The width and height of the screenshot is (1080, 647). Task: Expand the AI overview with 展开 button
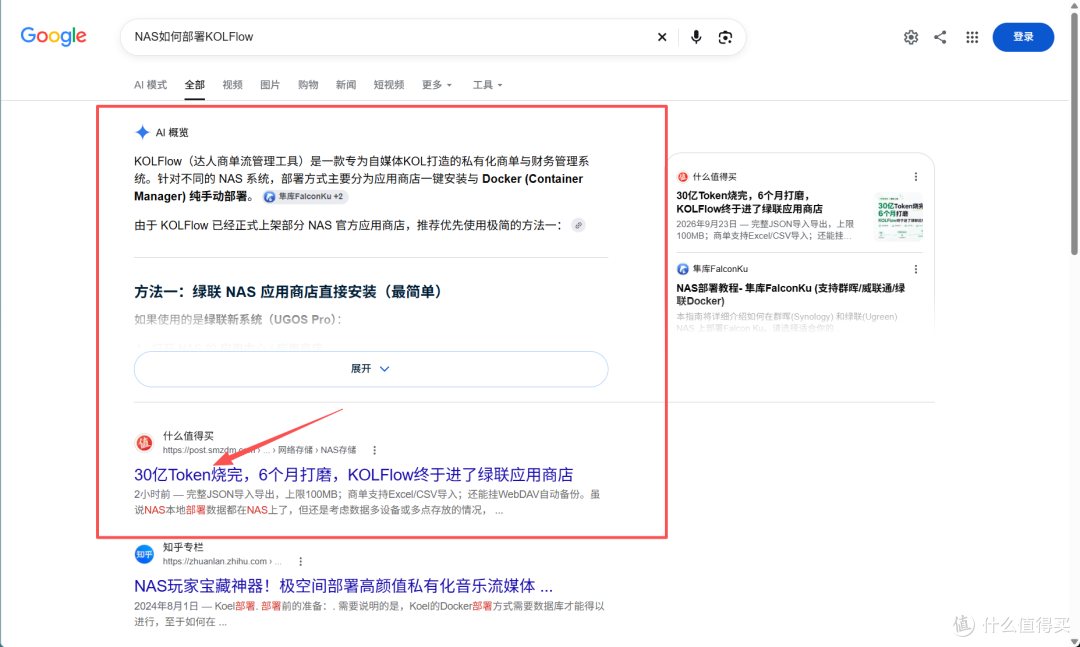pos(371,369)
